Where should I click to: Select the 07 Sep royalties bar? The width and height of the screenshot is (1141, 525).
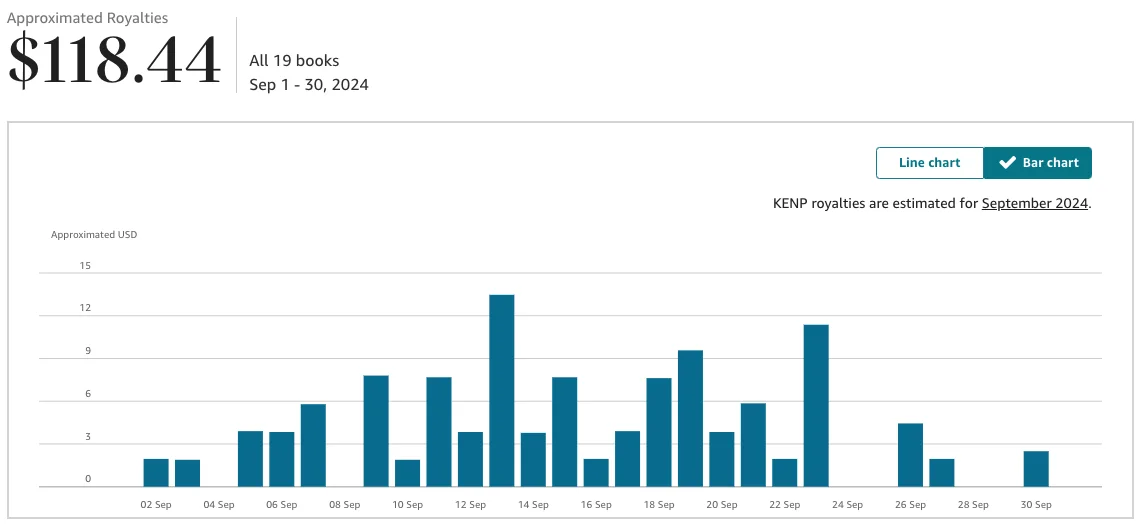pyautogui.click(x=313, y=446)
